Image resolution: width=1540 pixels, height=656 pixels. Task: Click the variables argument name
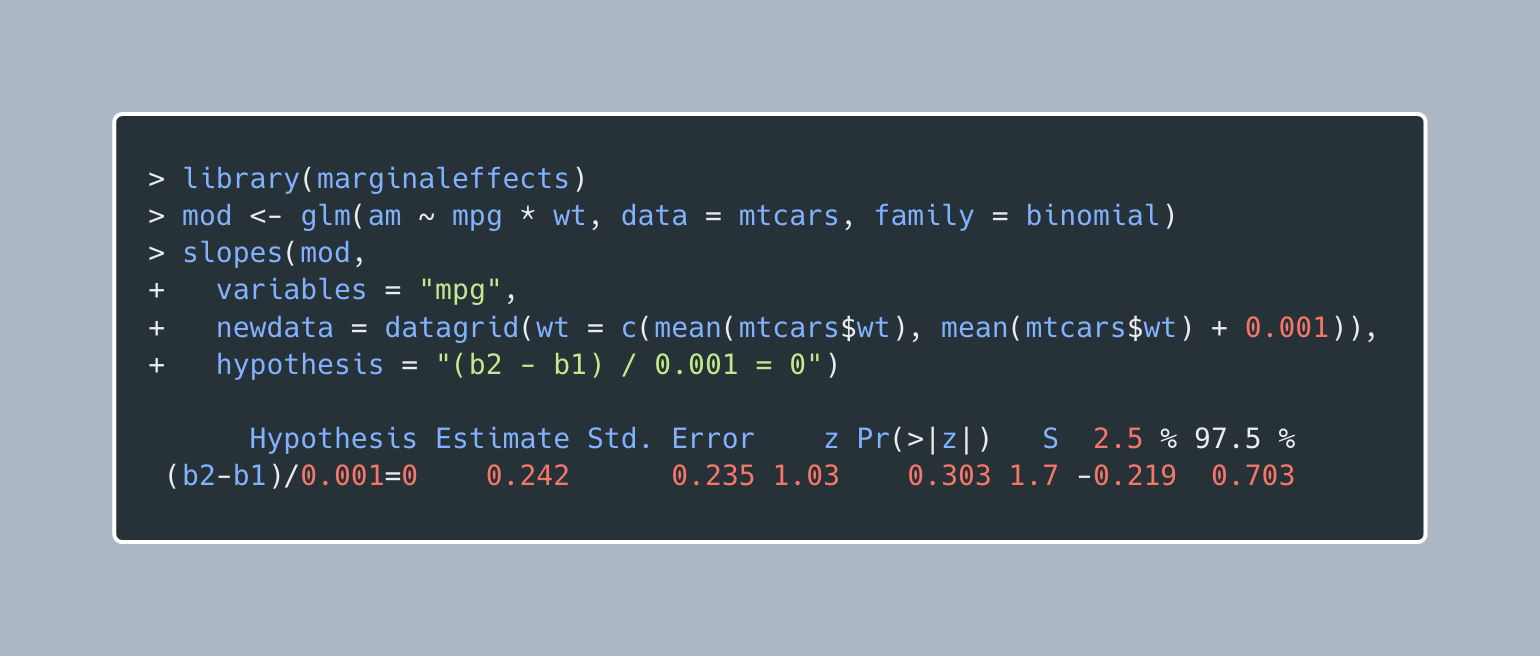[291, 290]
